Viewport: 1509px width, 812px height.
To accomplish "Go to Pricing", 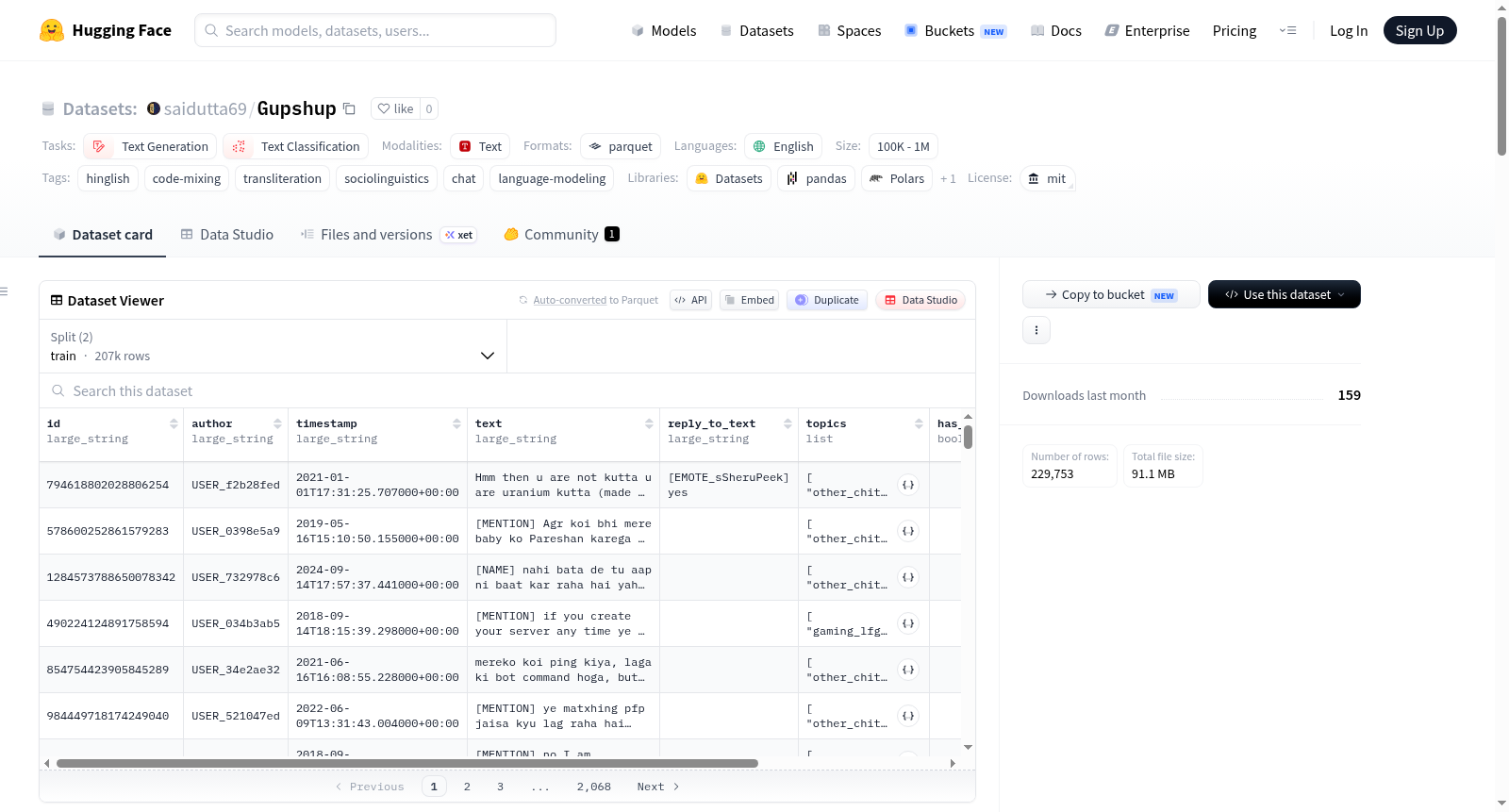I will [x=1235, y=30].
